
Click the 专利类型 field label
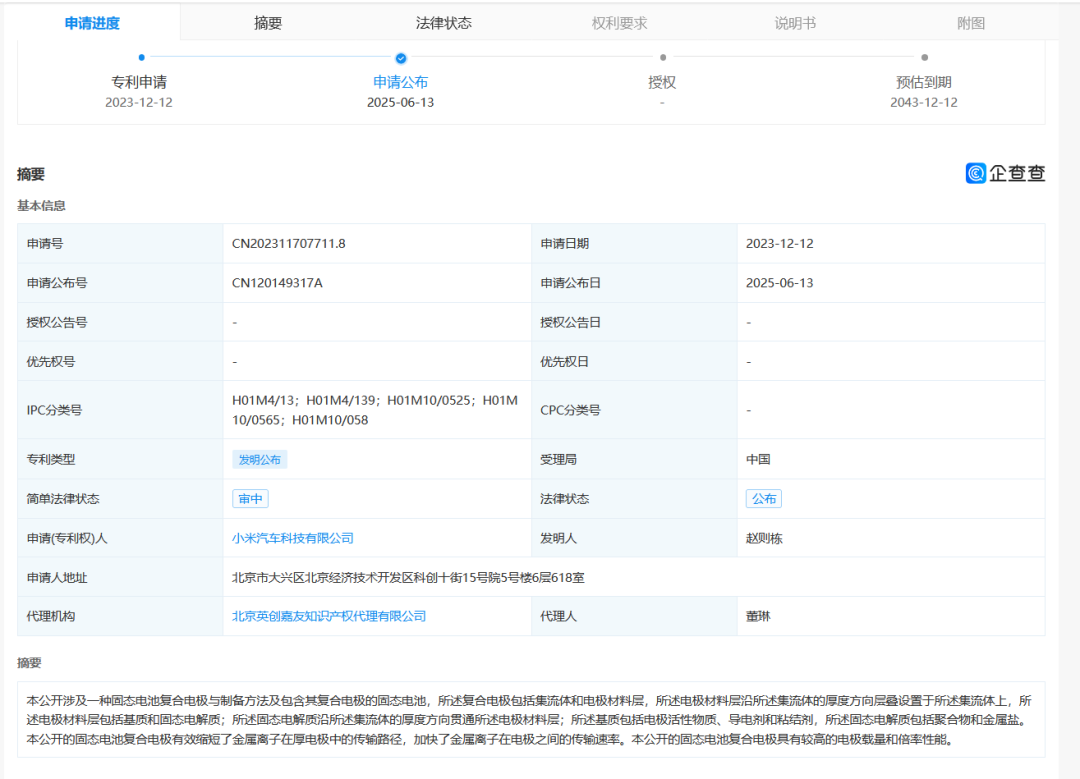50,459
